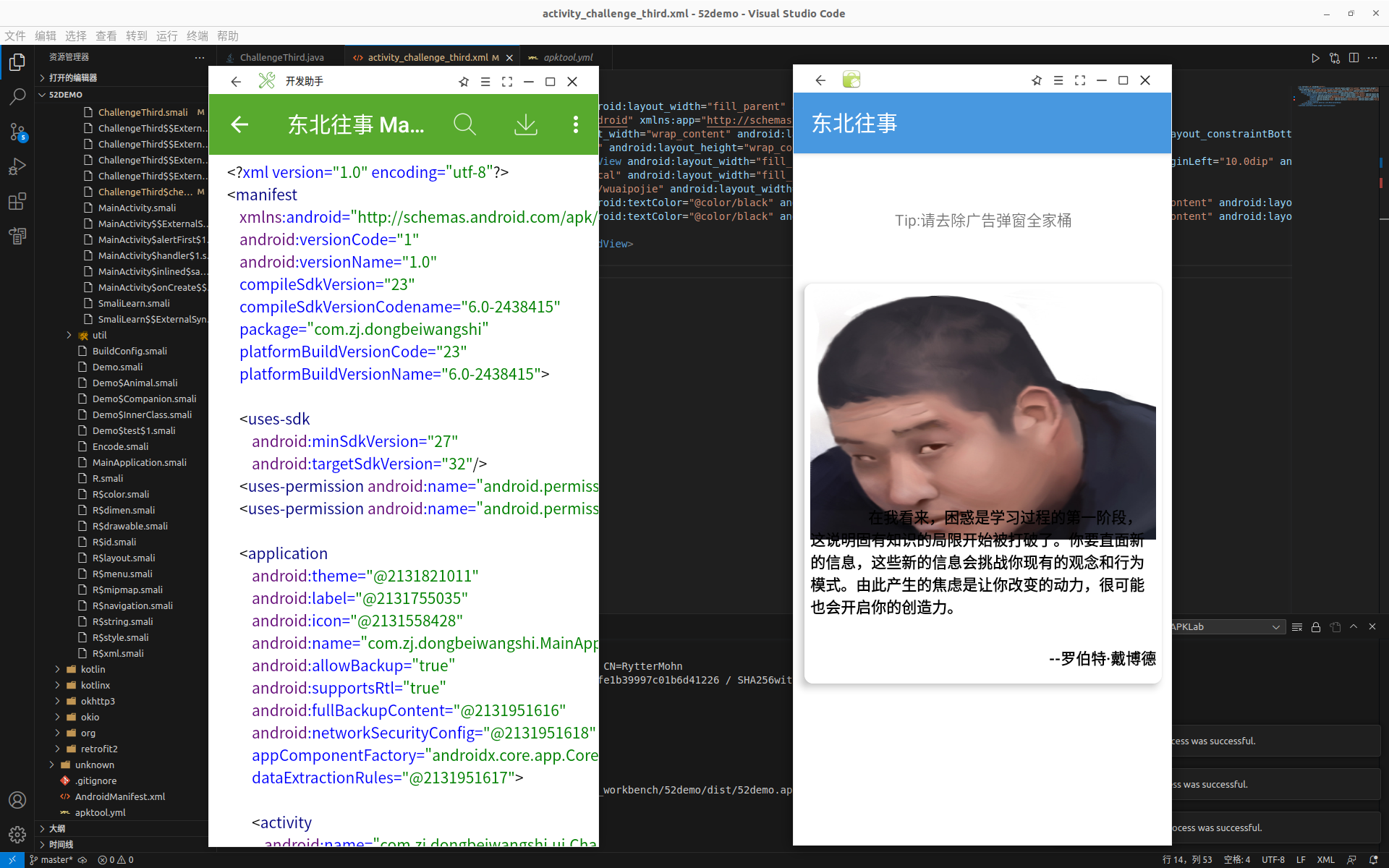Click the Source Control icon in VS Code sidebar

click(17, 131)
